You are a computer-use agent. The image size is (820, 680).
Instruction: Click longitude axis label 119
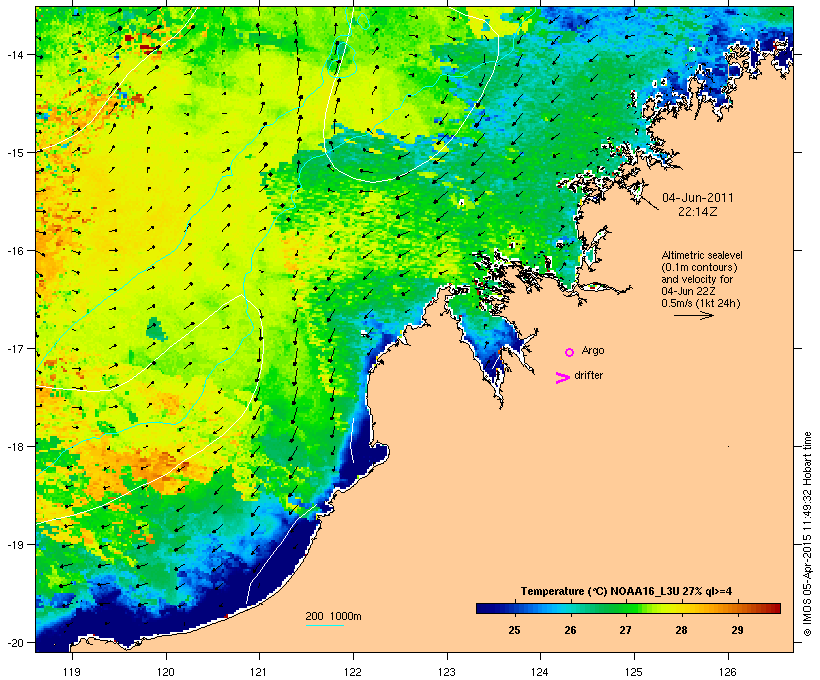tap(72, 672)
